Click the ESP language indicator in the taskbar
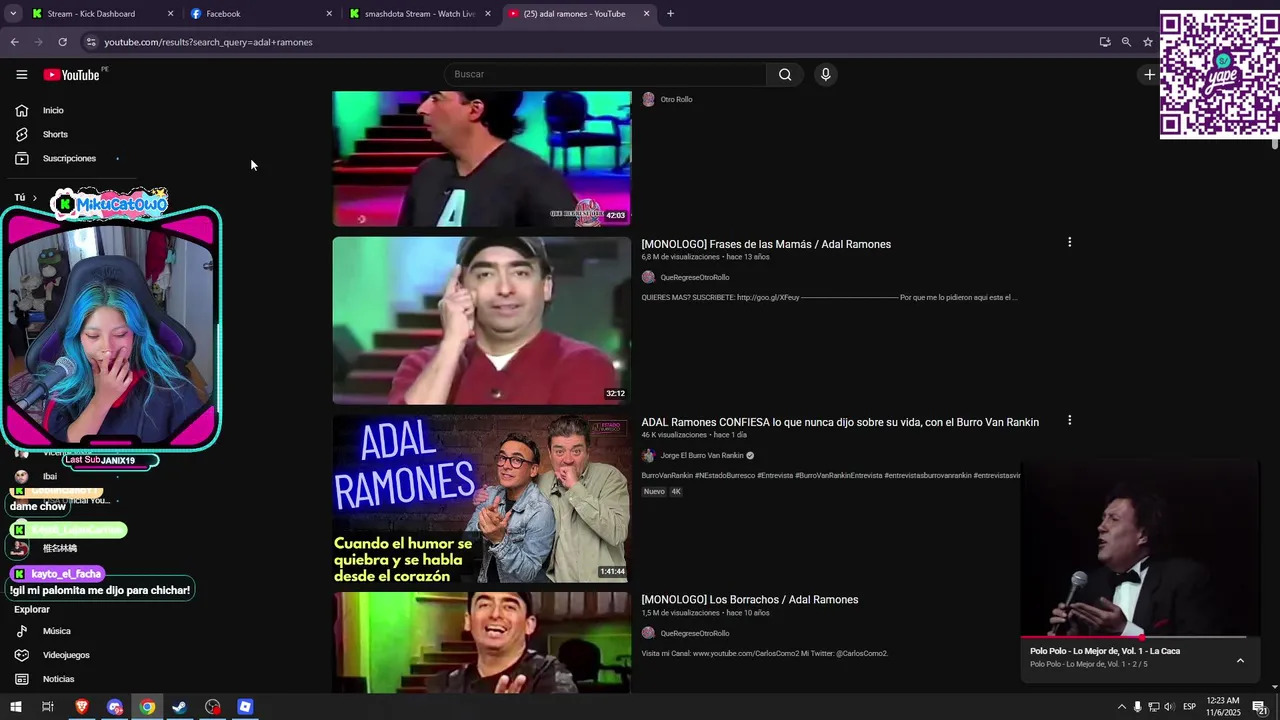The image size is (1280, 720). tap(1189, 707)
